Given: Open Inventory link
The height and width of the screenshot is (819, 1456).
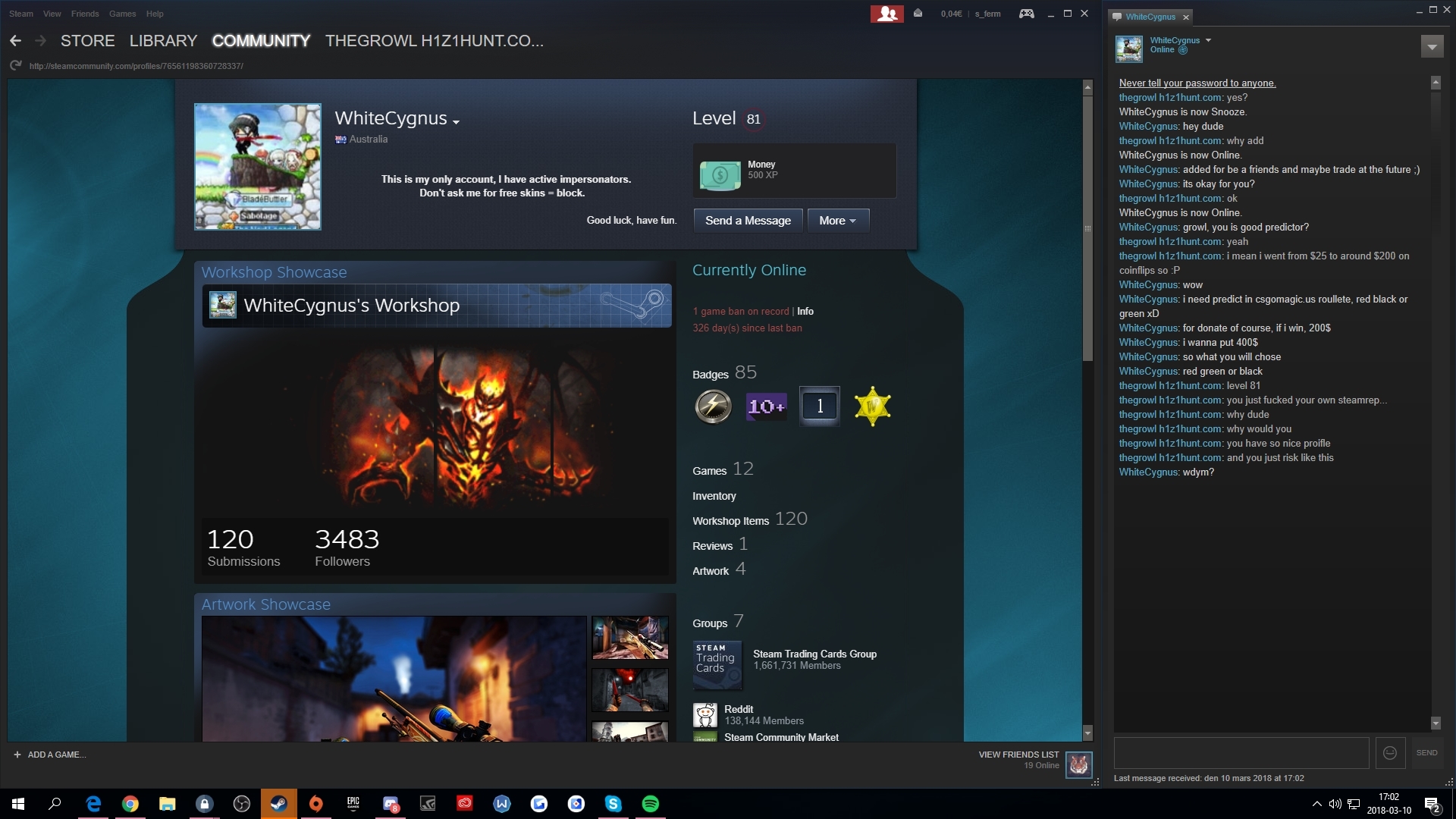Looking at the screenshot, I should (x=714, y=496).
